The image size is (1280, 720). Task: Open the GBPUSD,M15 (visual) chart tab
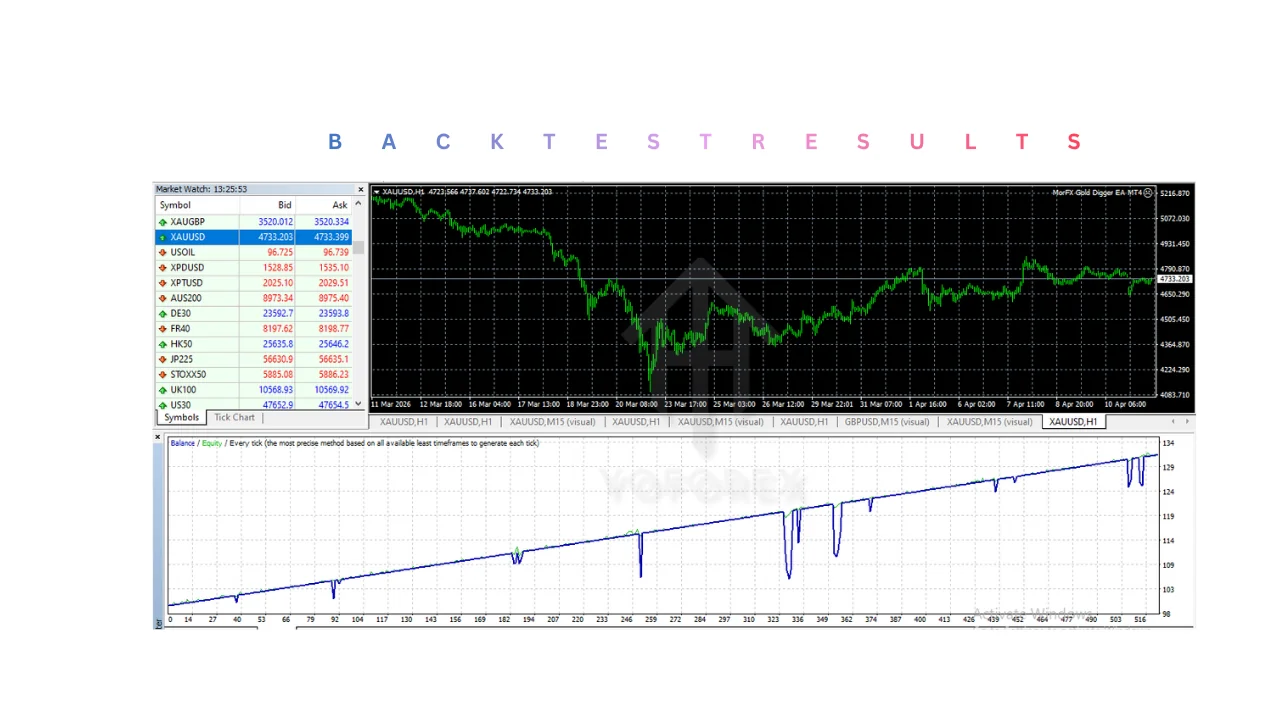887,422
